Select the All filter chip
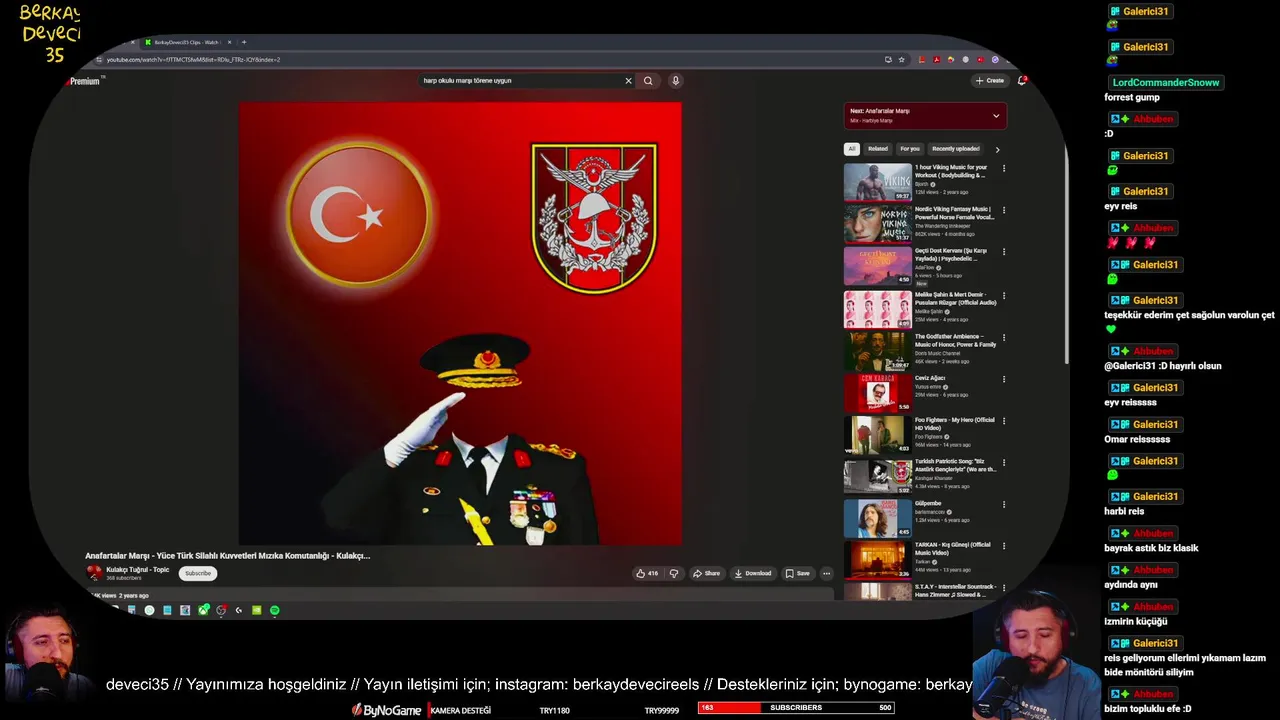 pos(852,149)
